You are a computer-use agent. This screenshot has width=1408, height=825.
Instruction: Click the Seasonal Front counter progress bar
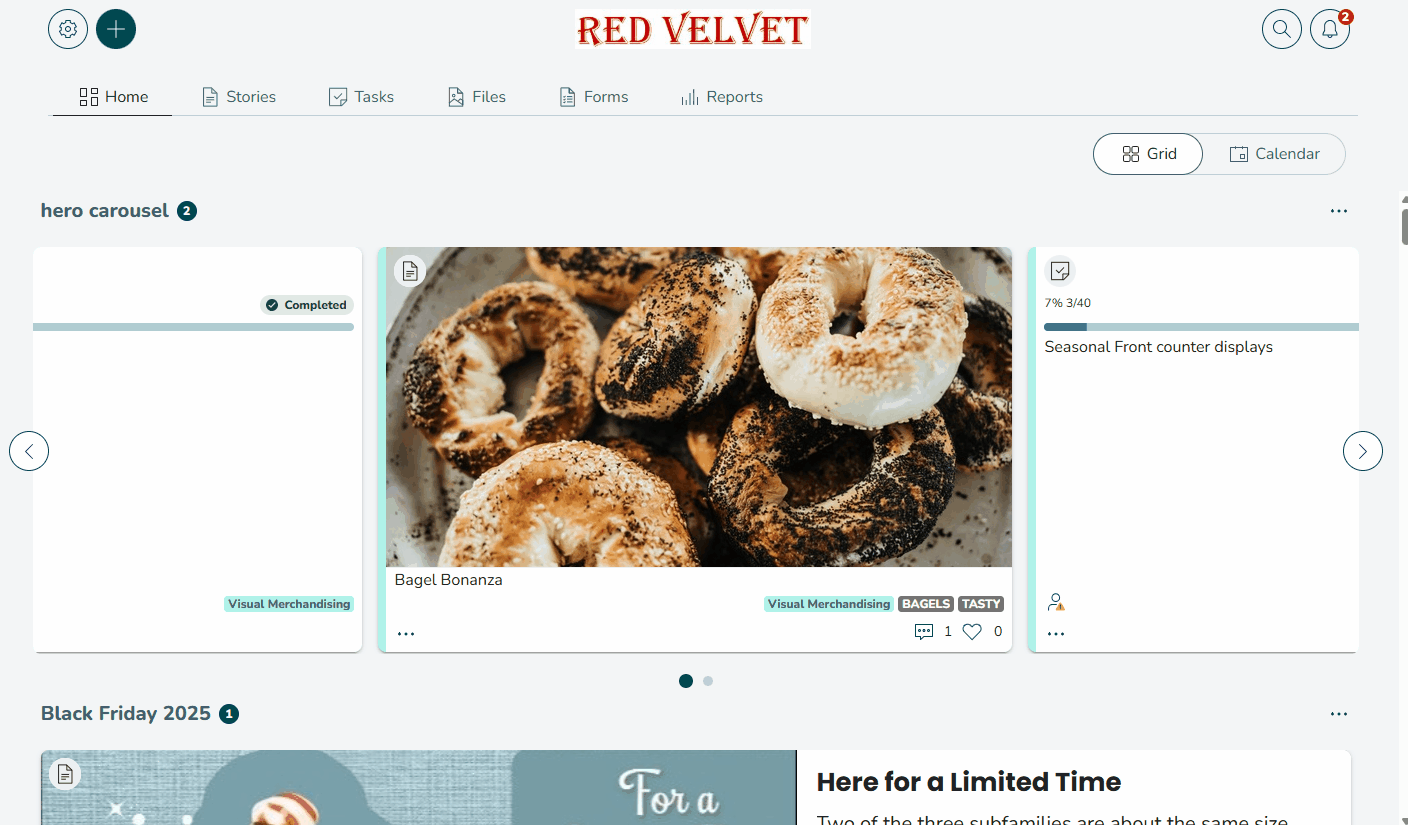click(x=1201, y=327)
